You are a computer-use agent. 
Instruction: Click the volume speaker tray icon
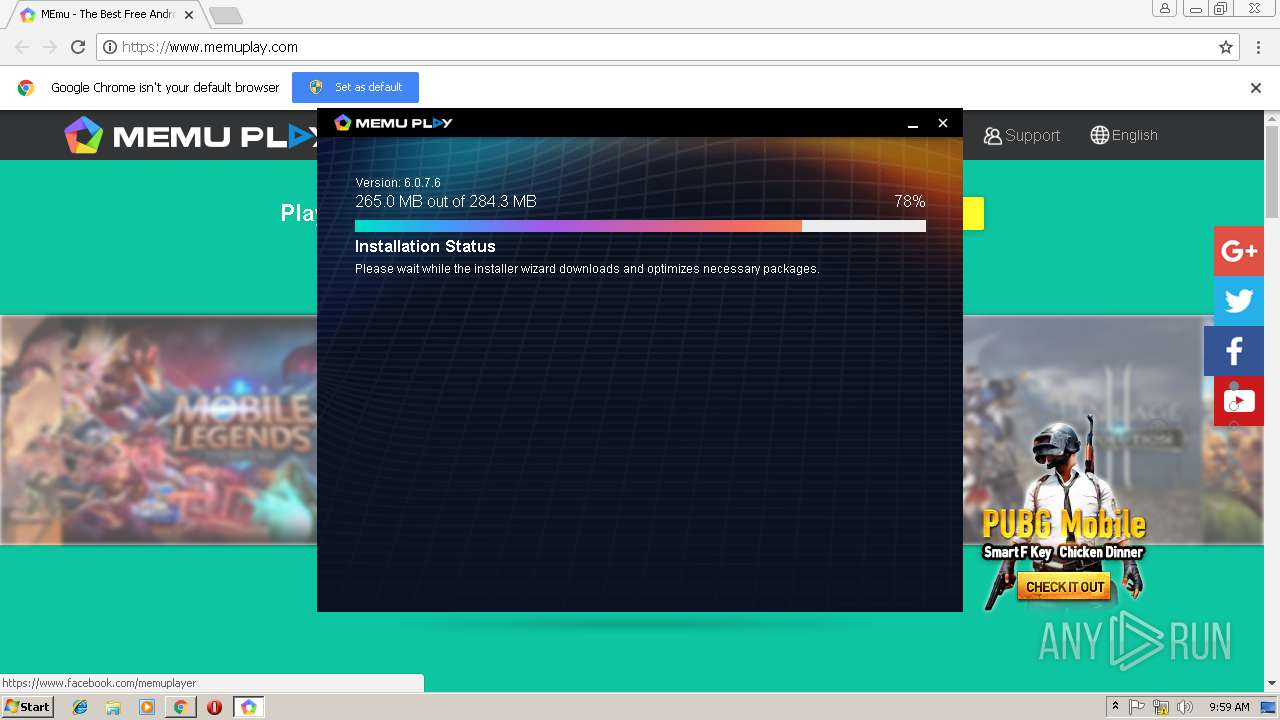pos(1185,707)
